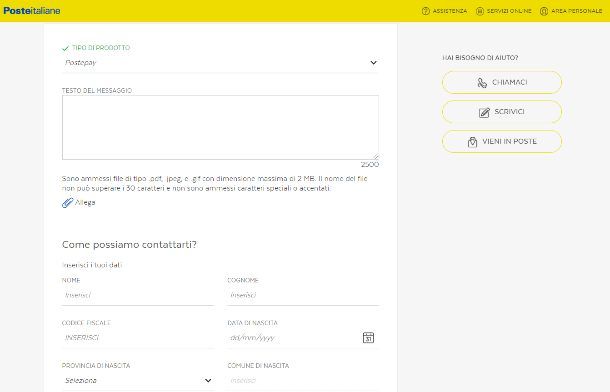The image size is (610, 392).
Task: Focus the Comune di Nascita input field
Action: pyautogui.click(x=303, y=380)
